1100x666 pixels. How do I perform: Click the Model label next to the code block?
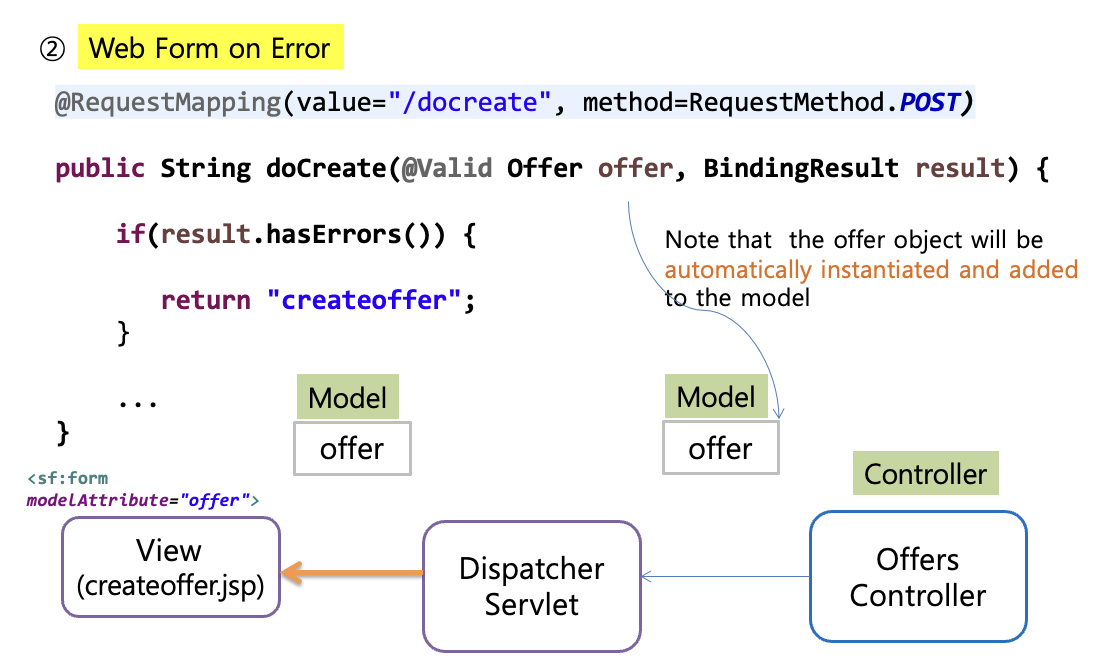[348, 397]
